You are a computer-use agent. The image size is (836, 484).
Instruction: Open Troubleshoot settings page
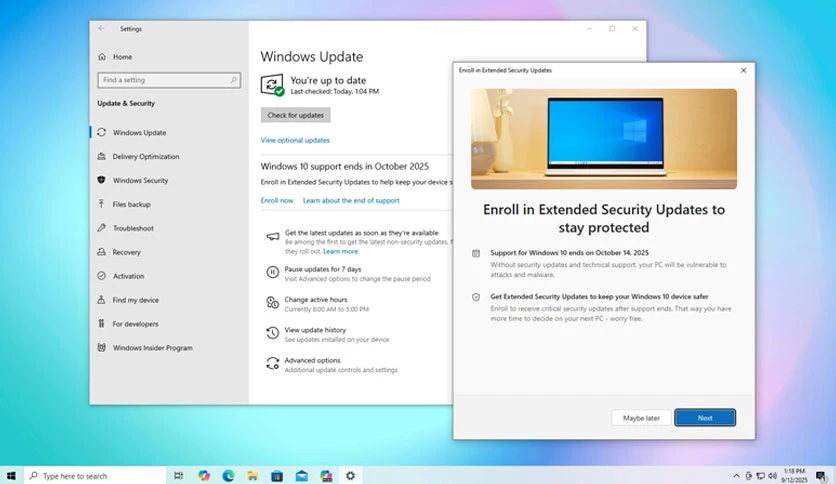coord(133,228)
